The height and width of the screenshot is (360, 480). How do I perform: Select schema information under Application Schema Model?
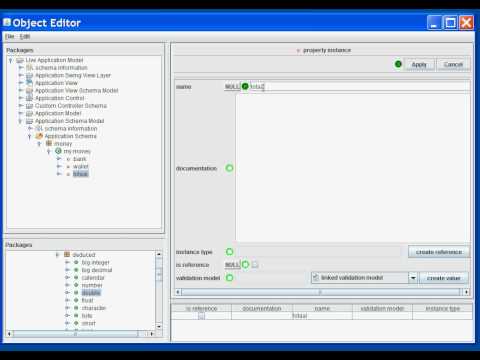coord(71,128)
